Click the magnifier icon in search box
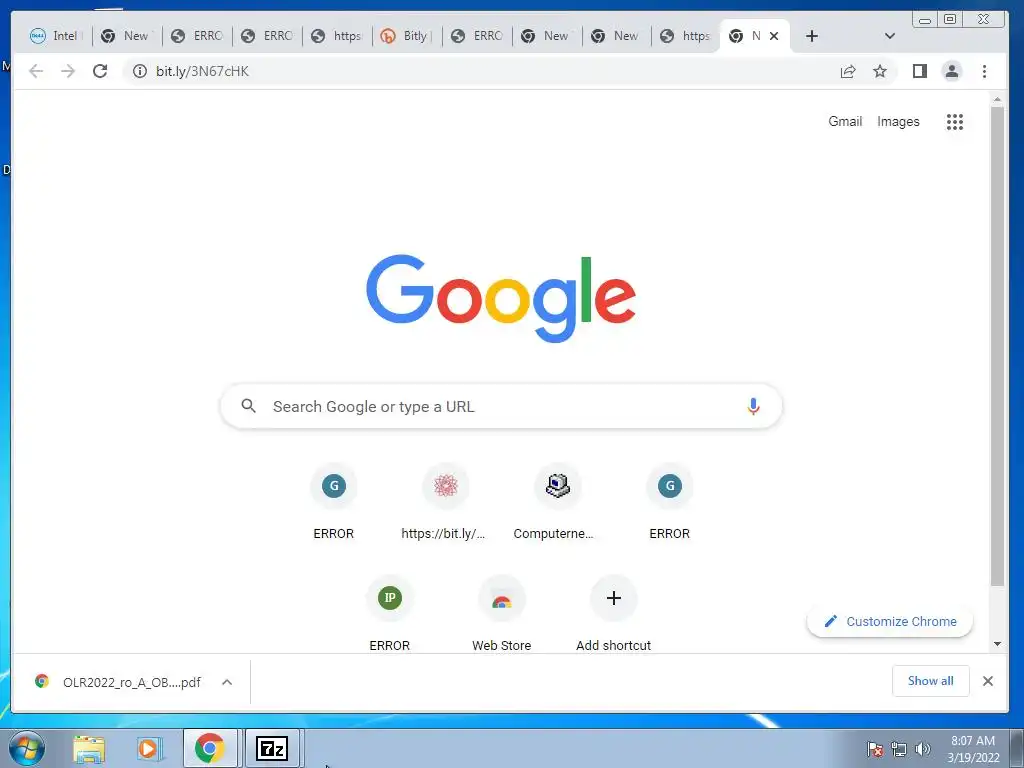The image size is (1024, 768). [x=248, y=406]
